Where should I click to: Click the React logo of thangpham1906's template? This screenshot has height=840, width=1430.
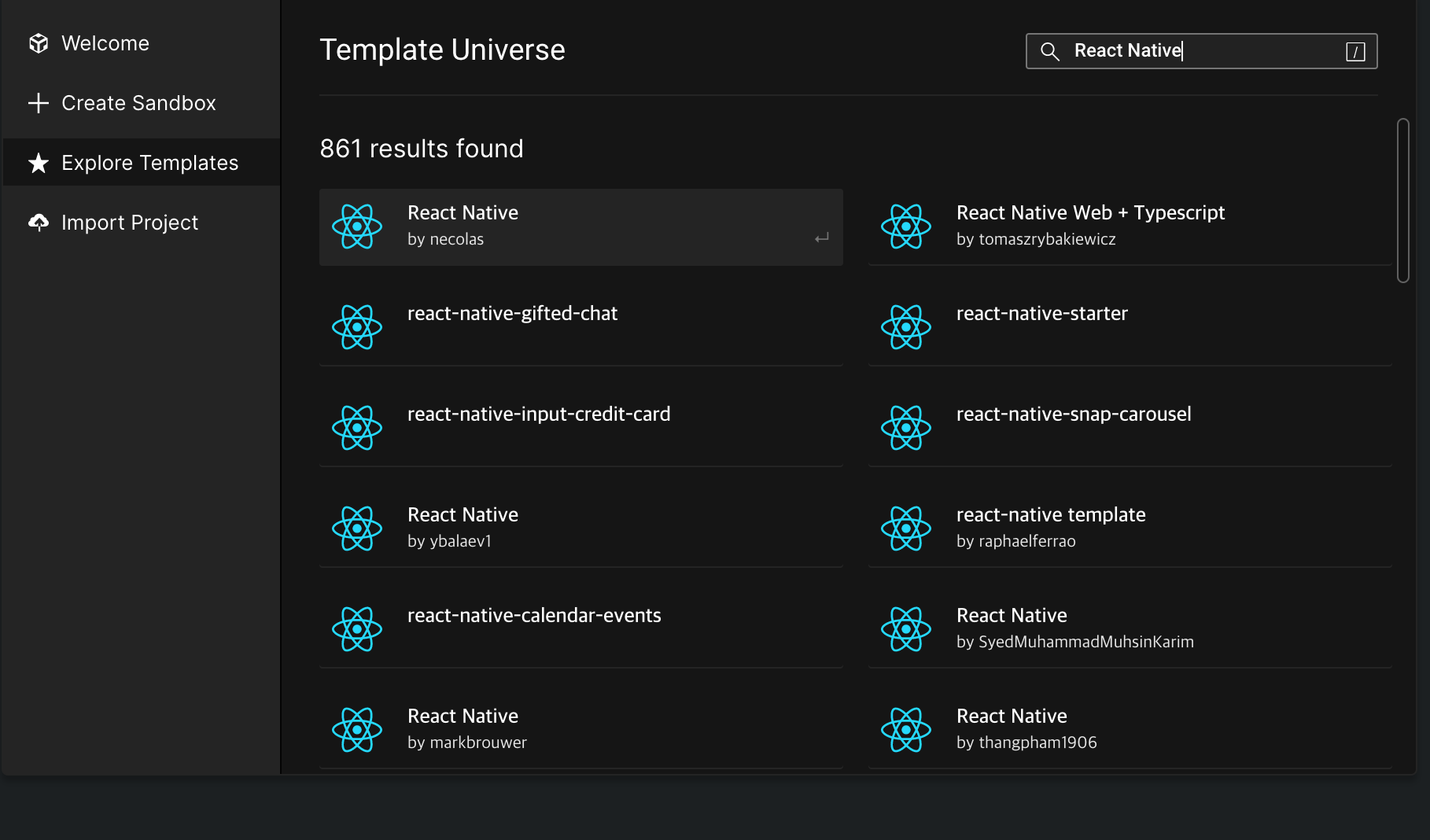click(x=906, y=730)
